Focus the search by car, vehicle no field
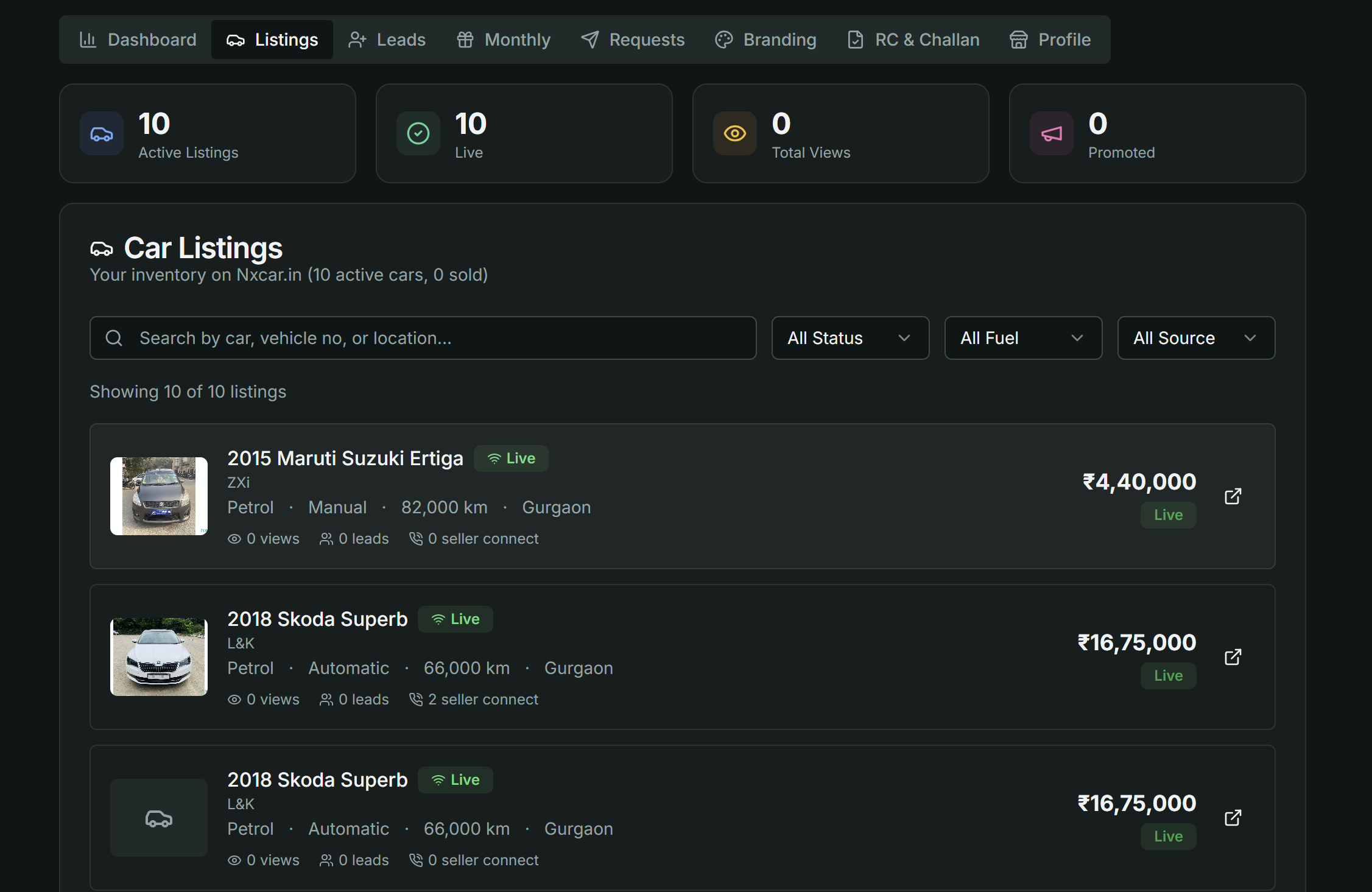Viewport: 1372px width, 892px height. 423,338
